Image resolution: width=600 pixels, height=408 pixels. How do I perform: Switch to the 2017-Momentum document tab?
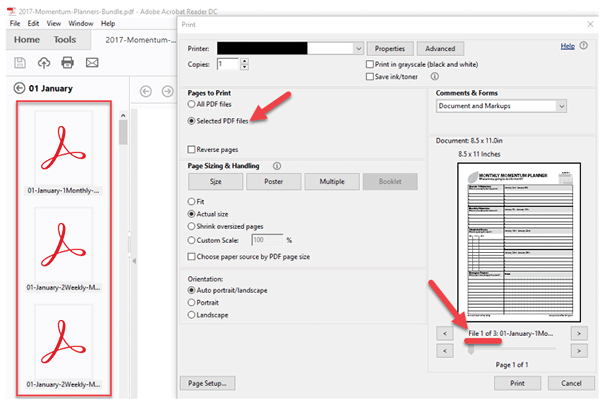click(140, 40)
